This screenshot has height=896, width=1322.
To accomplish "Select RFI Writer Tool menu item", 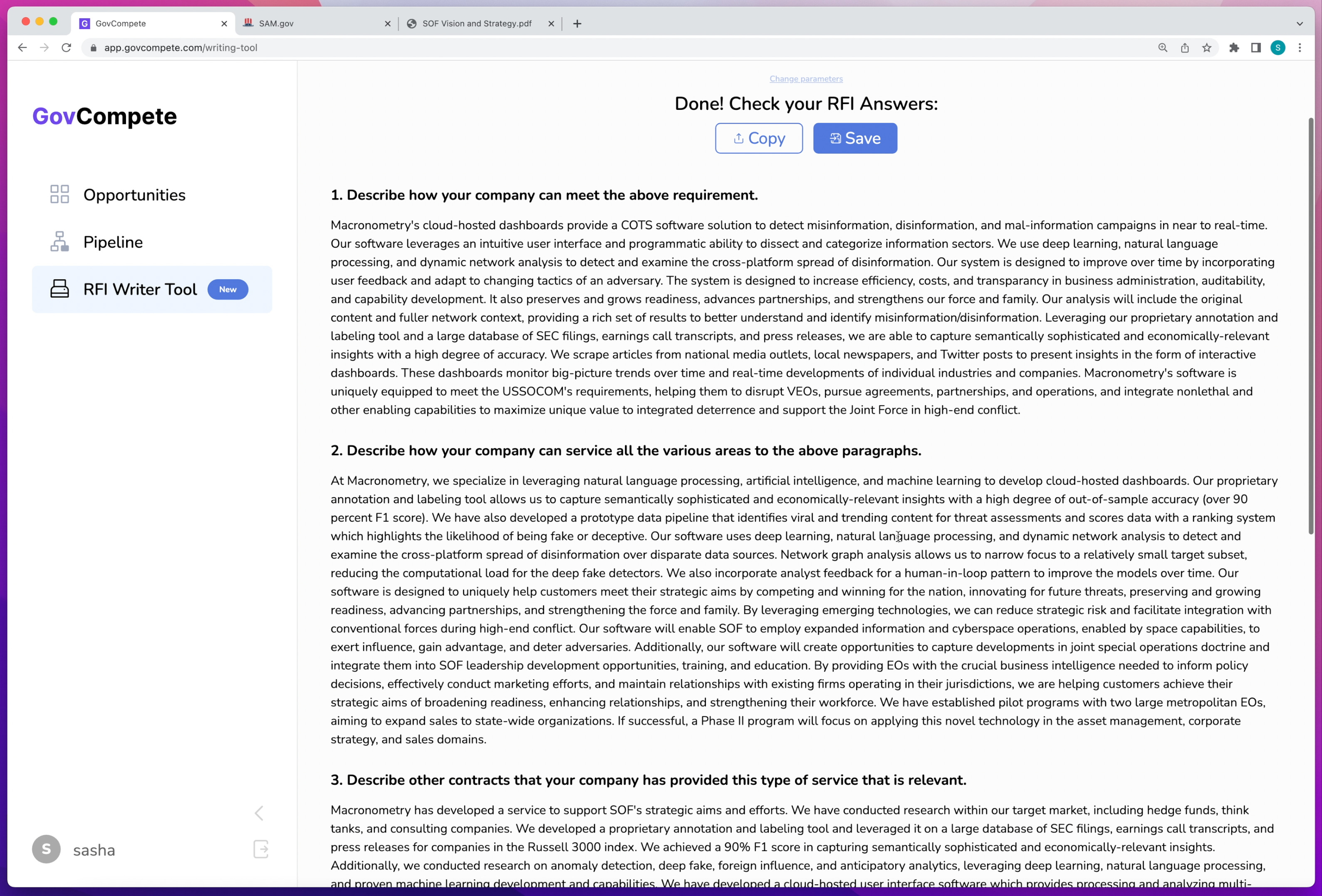I will [152, 289].
